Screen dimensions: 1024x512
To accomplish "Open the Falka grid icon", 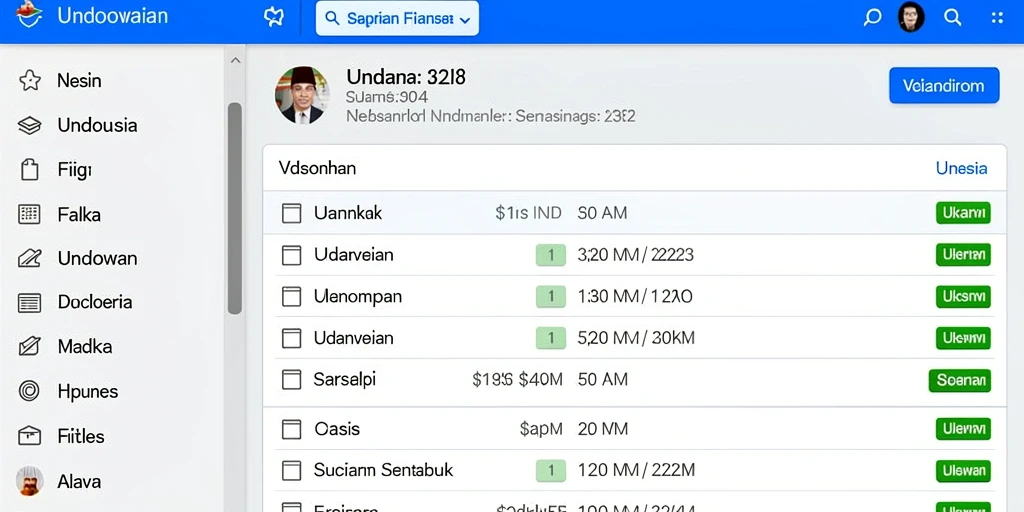I will coord(29,214).
